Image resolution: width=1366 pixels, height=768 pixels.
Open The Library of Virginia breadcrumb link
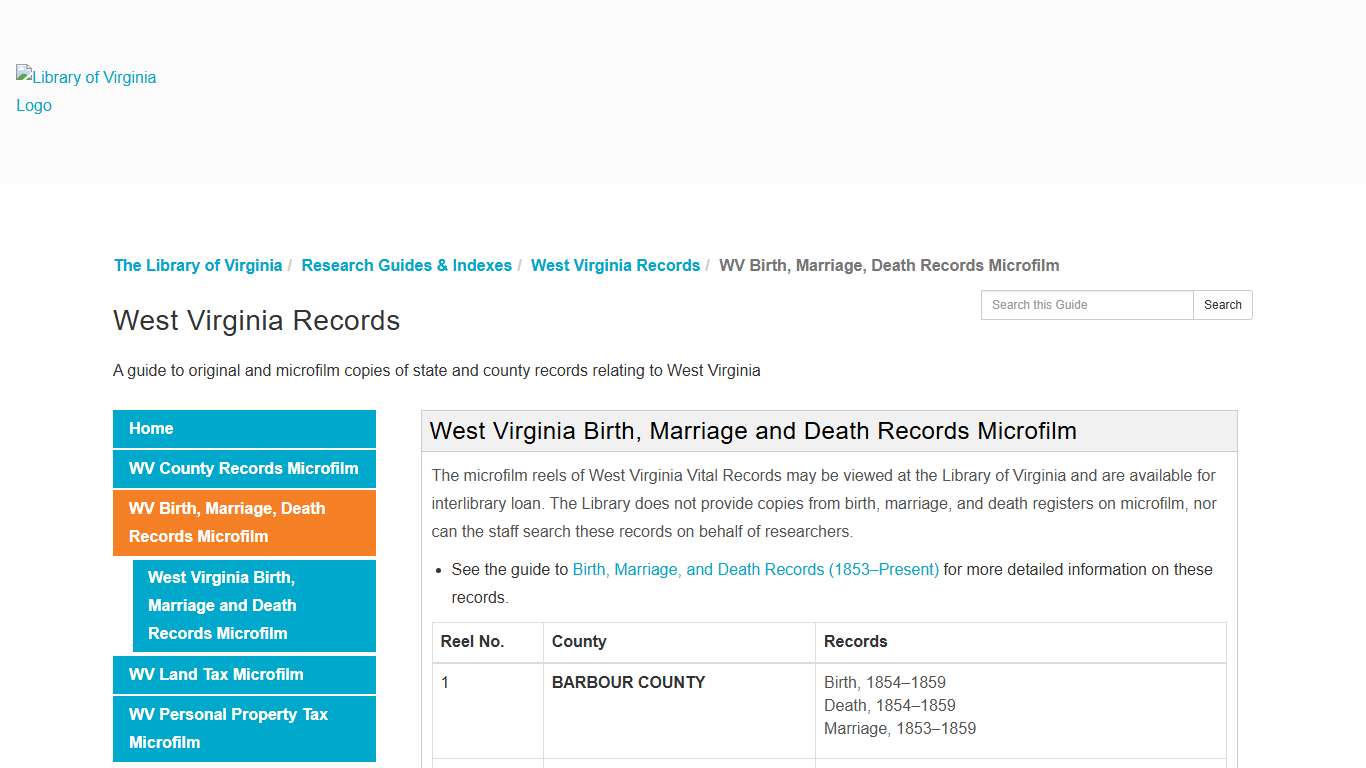[197, 265]
